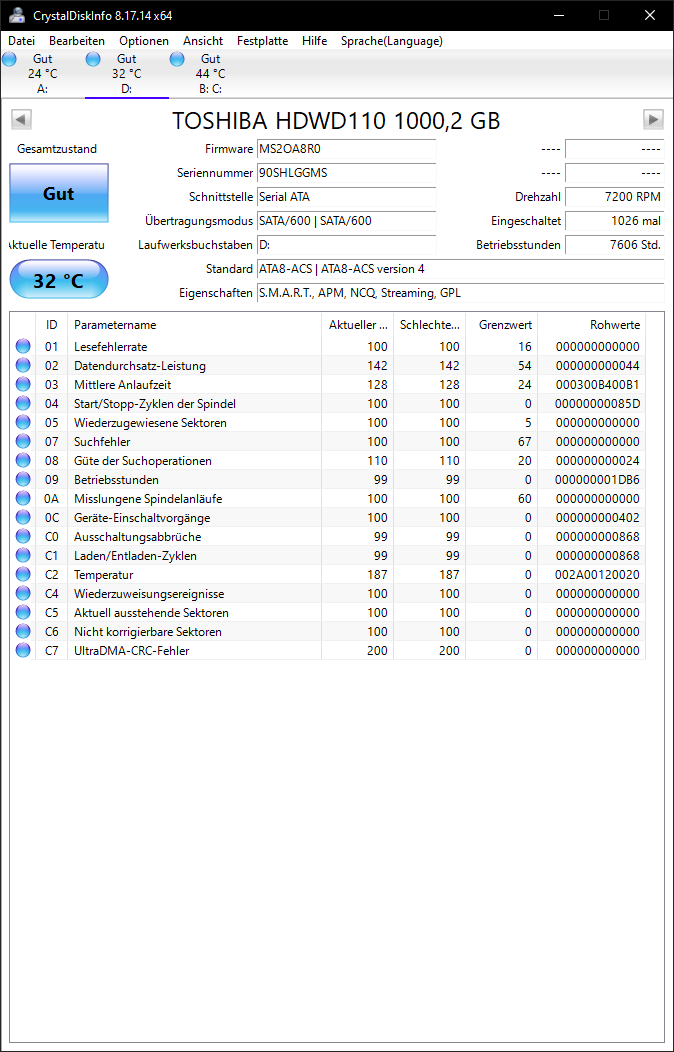Click the status orb for Suchfehler
The height and width of the screenshot is (1052, 674).
23,441
